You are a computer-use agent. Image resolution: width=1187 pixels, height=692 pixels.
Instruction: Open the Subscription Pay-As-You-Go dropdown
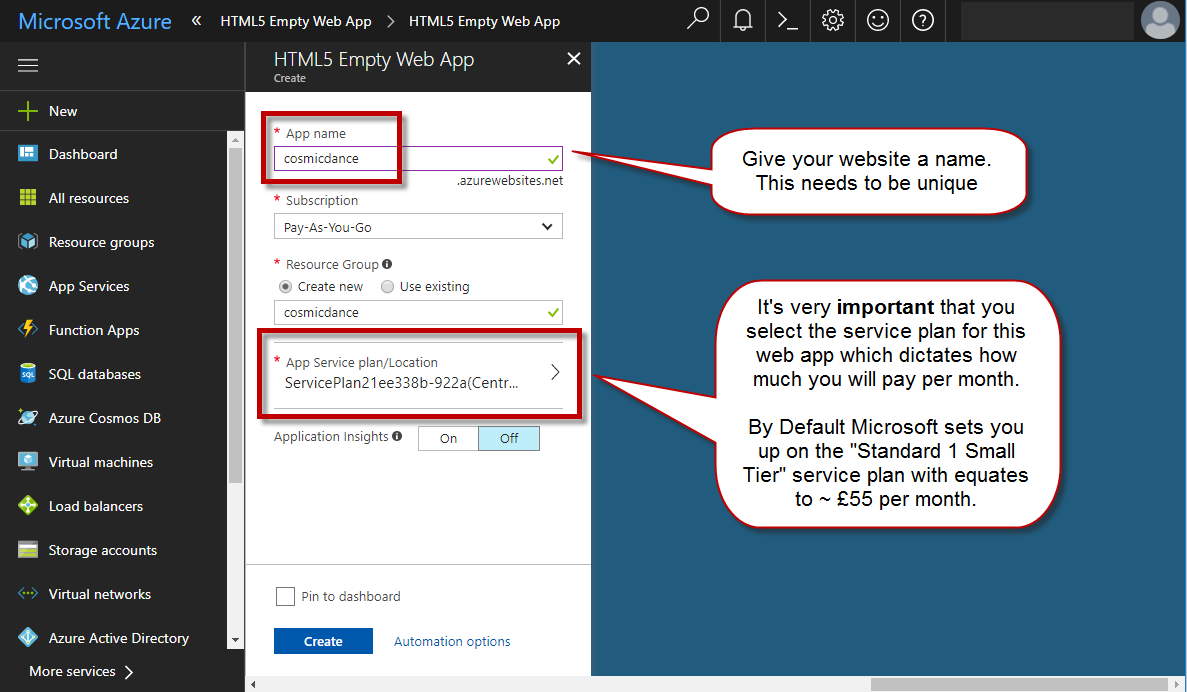tap(418, 226)
